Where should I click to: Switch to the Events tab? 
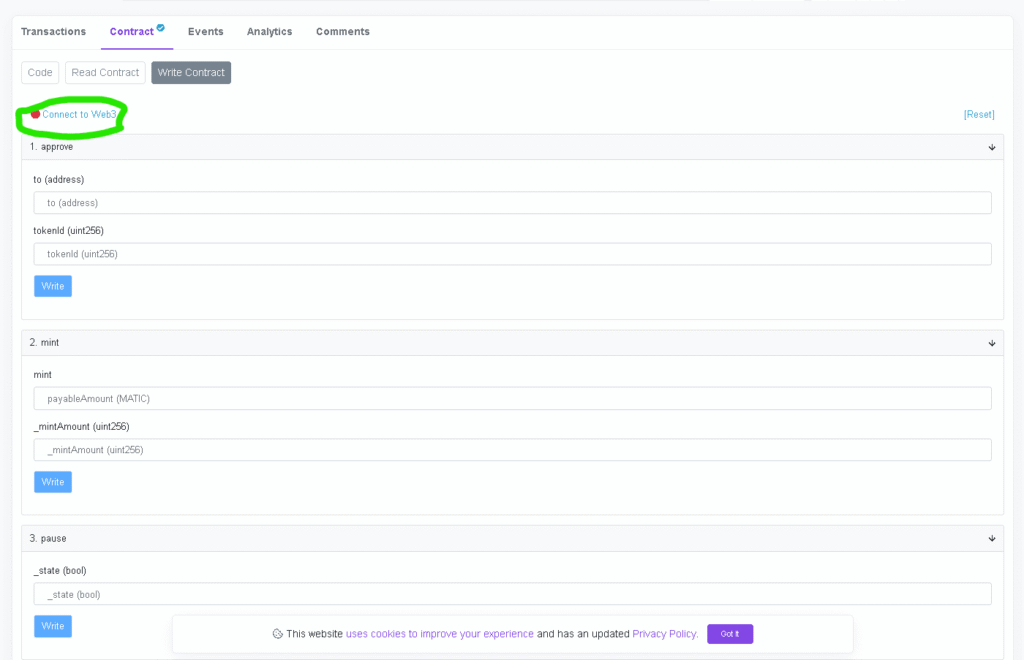[205, 31]
